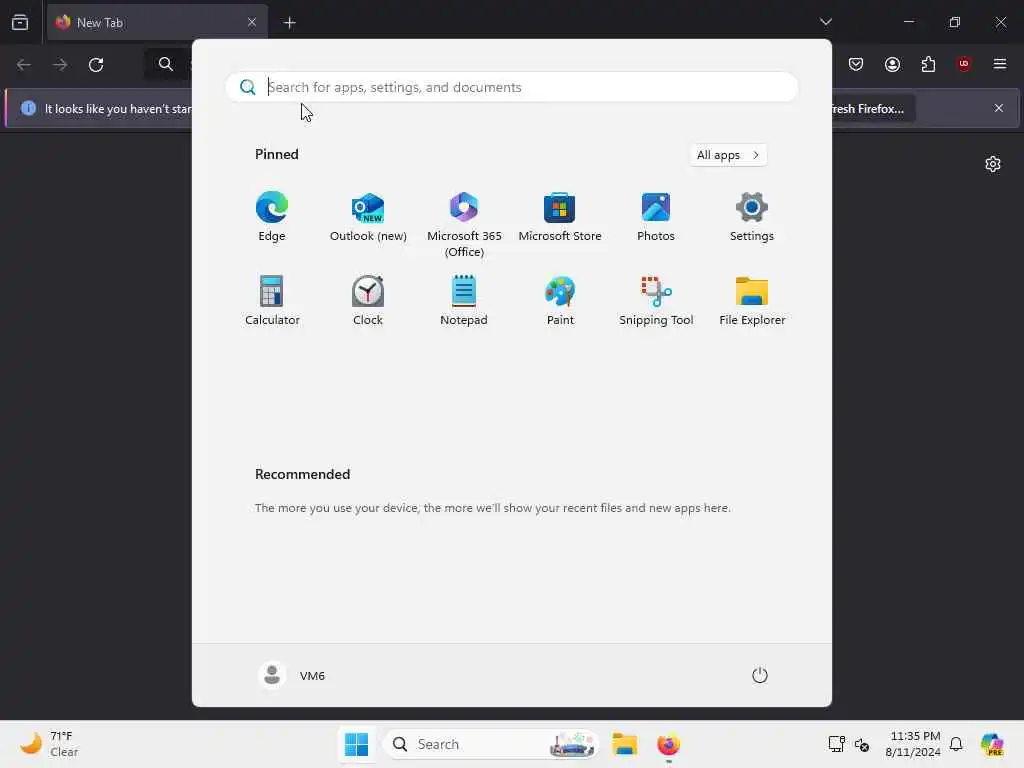
Task: Open the Firefox extensions puzzle icon
Action: (928, 64)
